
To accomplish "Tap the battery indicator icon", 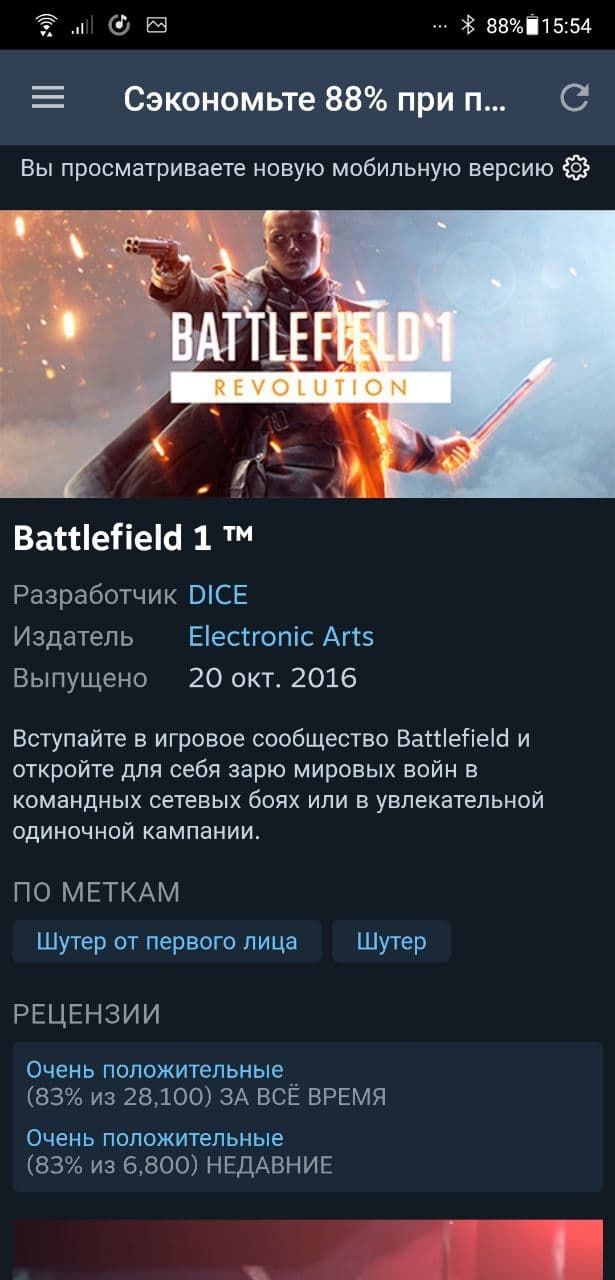I will tap(532, 25).
